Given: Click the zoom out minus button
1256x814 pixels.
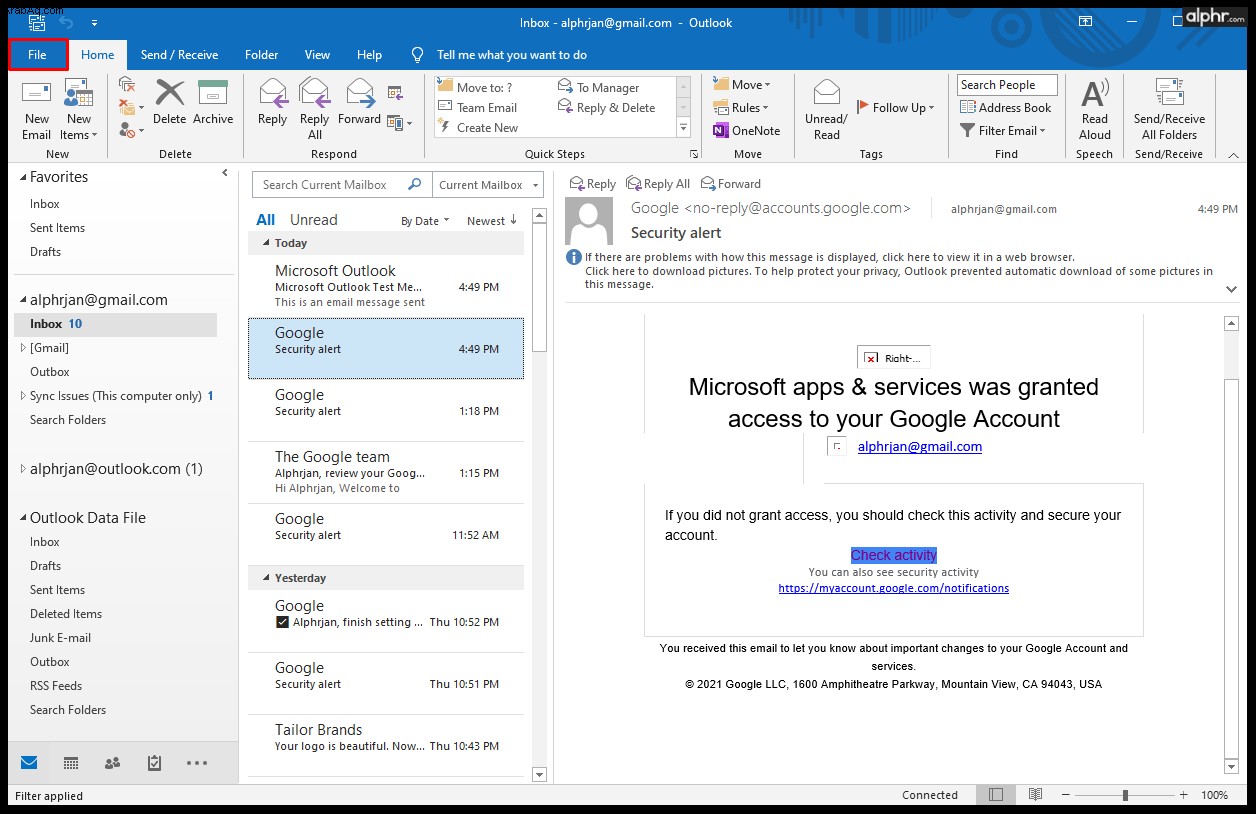Looking at the screenshot, I should pyautogui.click(x=1065, y=795).
